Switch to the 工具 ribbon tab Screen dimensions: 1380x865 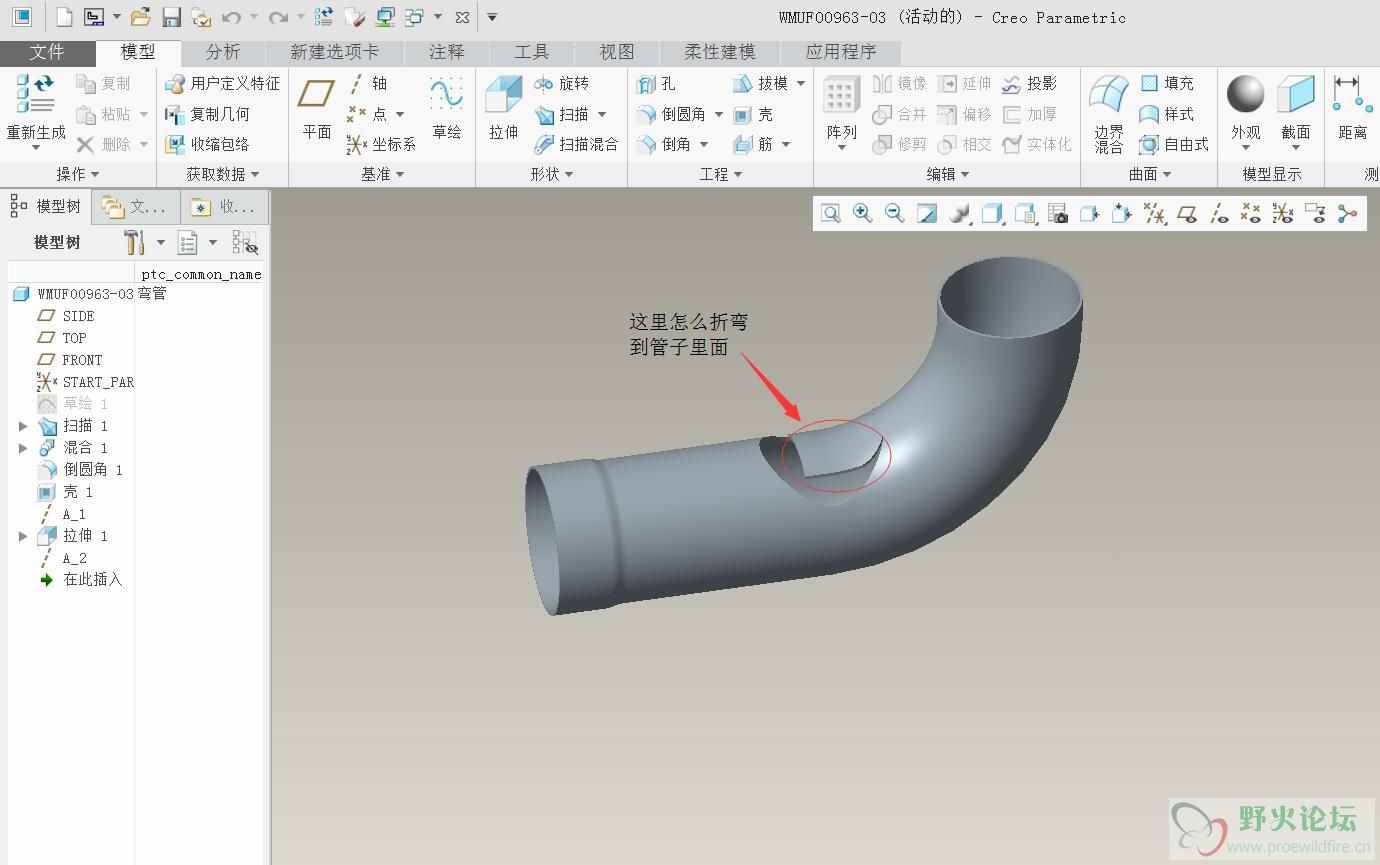click(532, 52)
